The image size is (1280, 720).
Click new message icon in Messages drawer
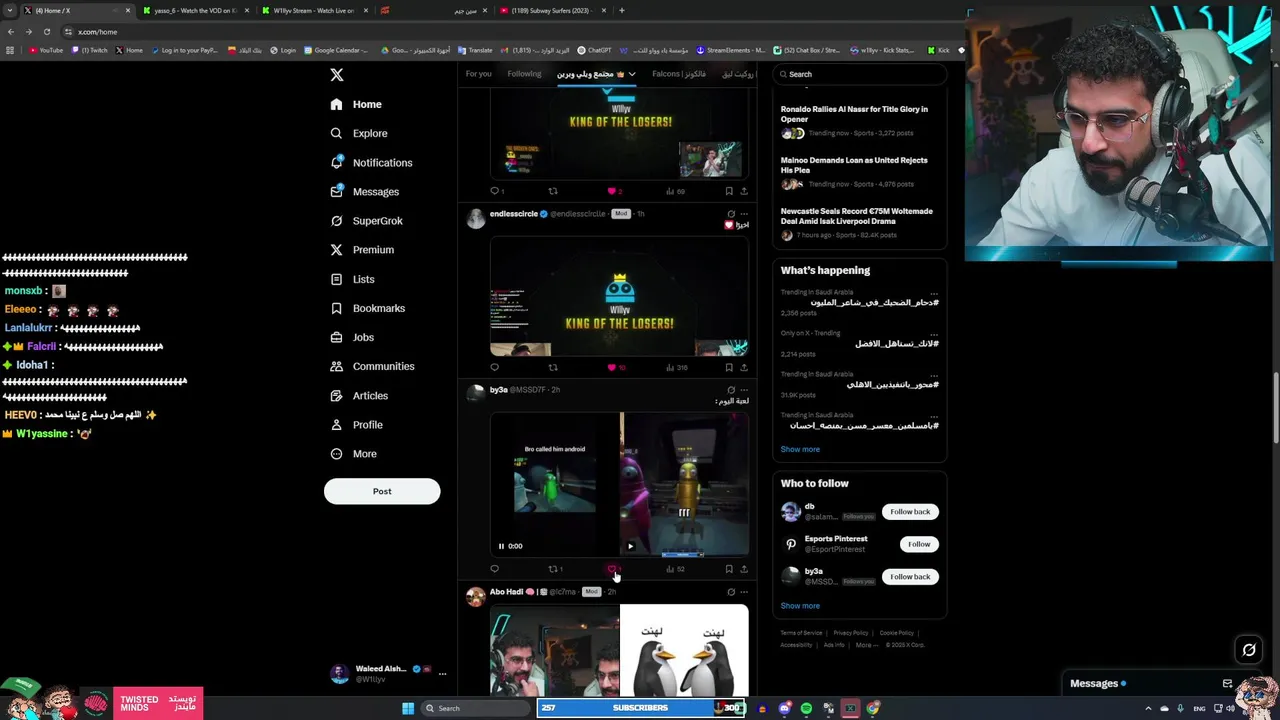click(1227, 684)
